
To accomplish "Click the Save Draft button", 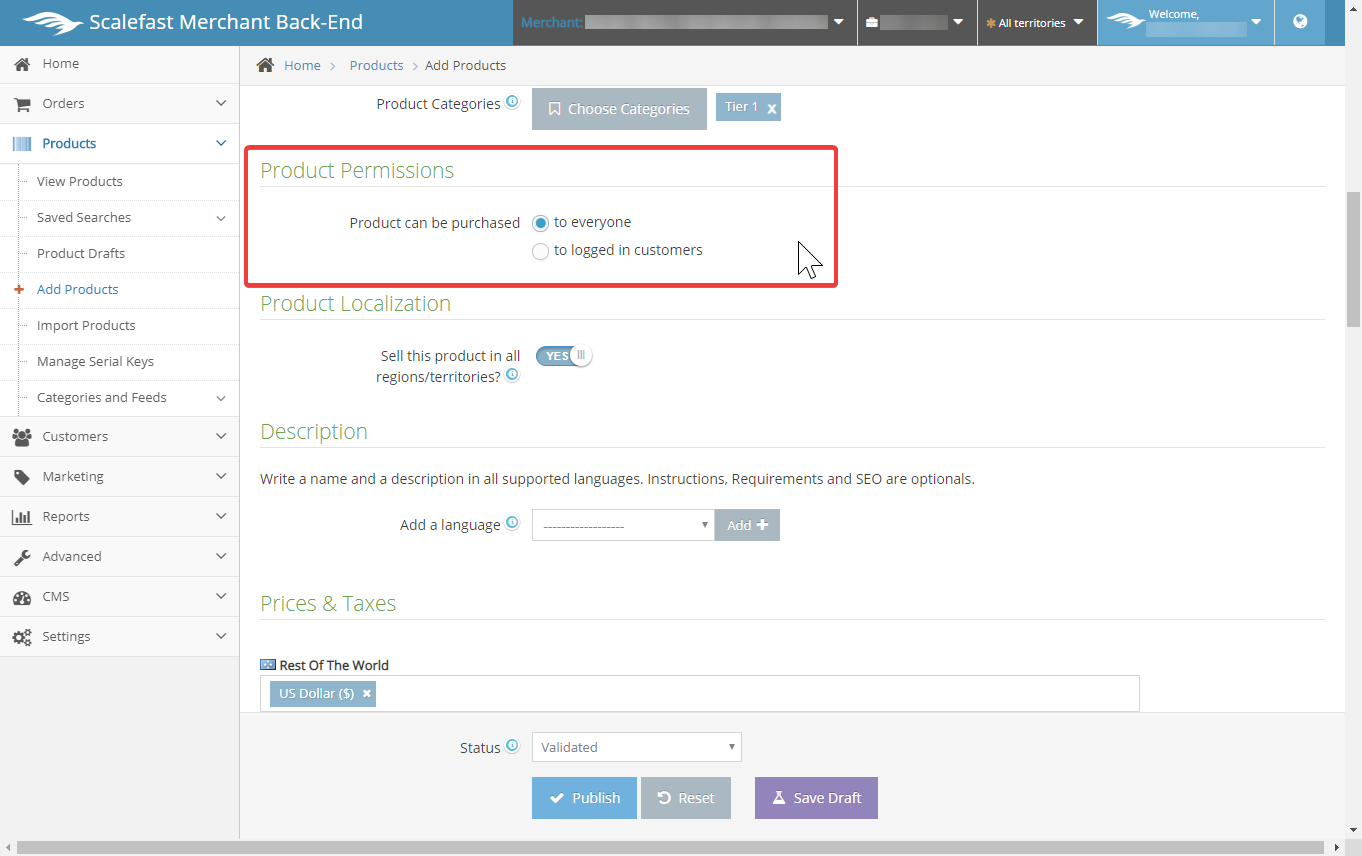I will point(816,798).
